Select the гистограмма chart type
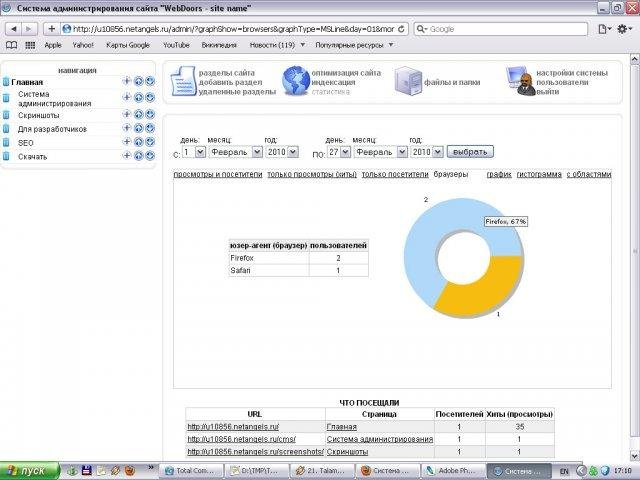This screenshot has width=640, height=480. point(539,174)
